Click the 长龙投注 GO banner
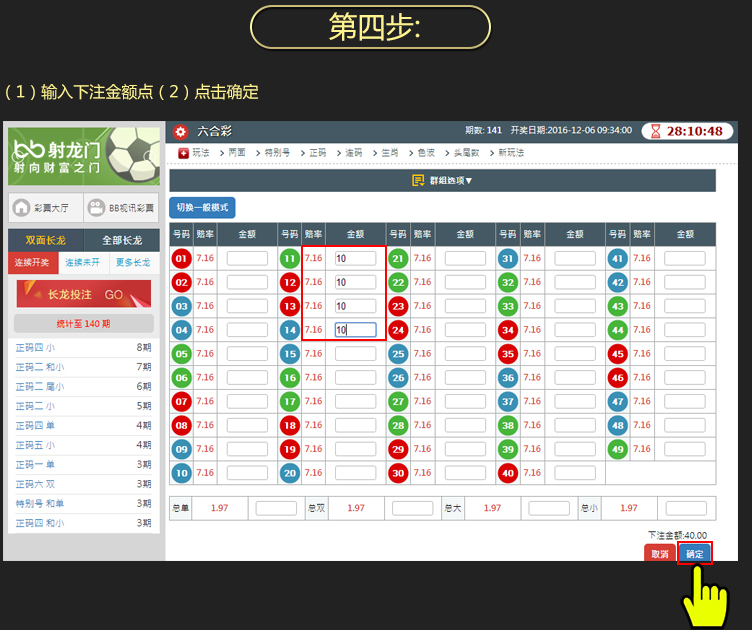 point(84,295)
